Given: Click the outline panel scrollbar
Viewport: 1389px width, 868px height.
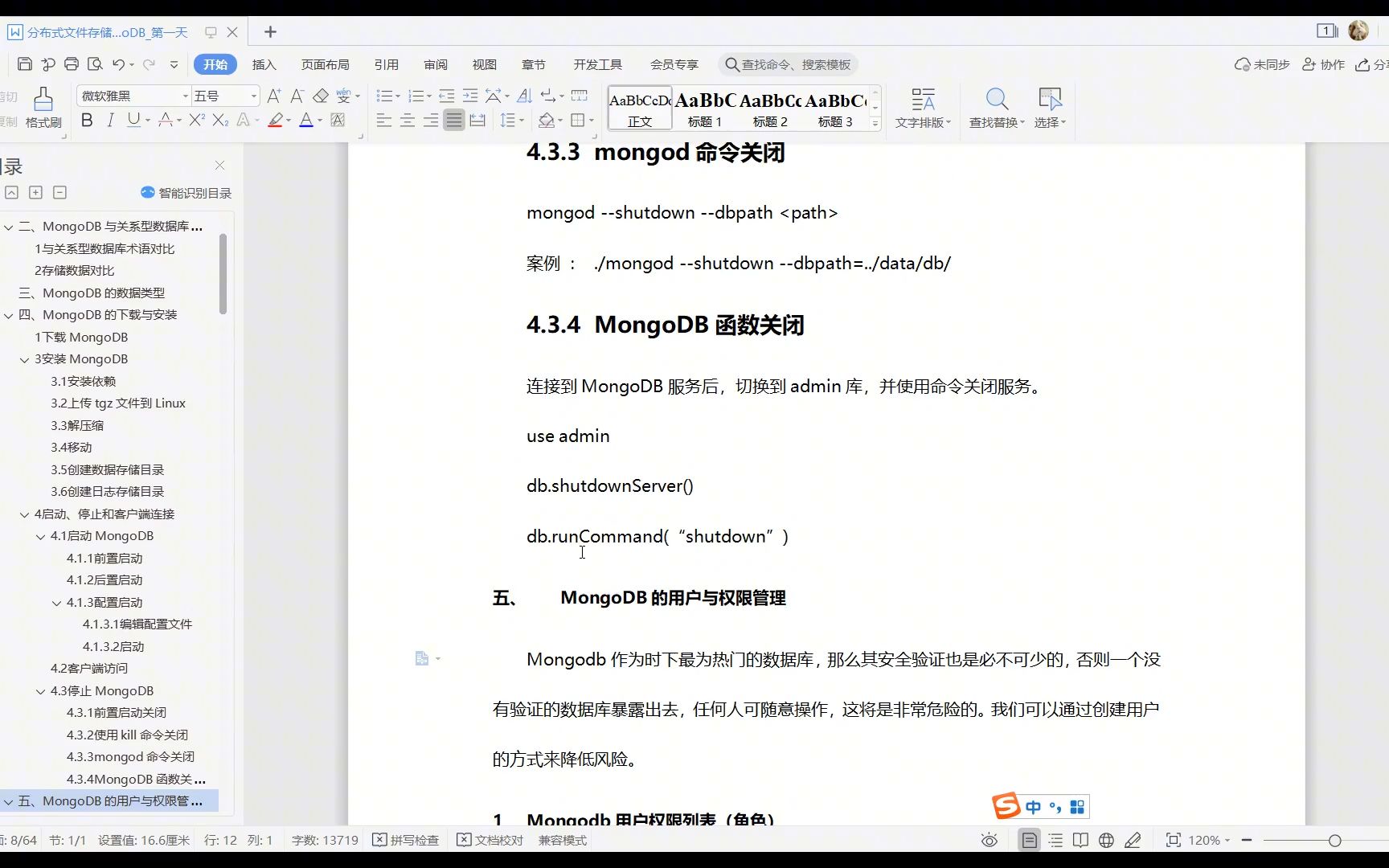Looking at the screenshot, I should click(223, 274).
